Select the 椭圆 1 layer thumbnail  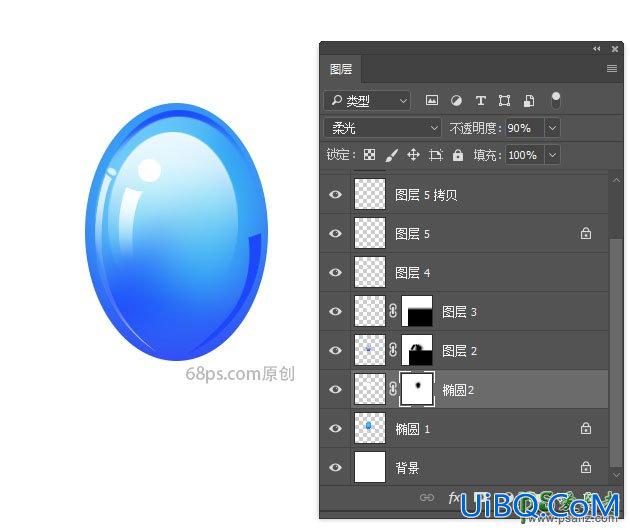[370, 428]
